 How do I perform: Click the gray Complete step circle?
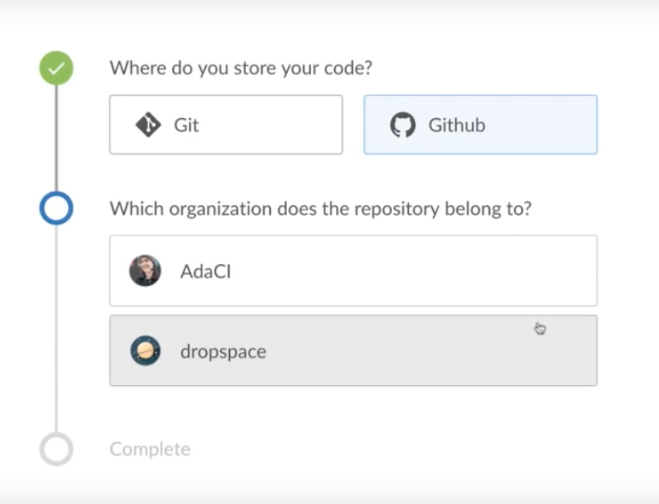[x=56, y=449]
